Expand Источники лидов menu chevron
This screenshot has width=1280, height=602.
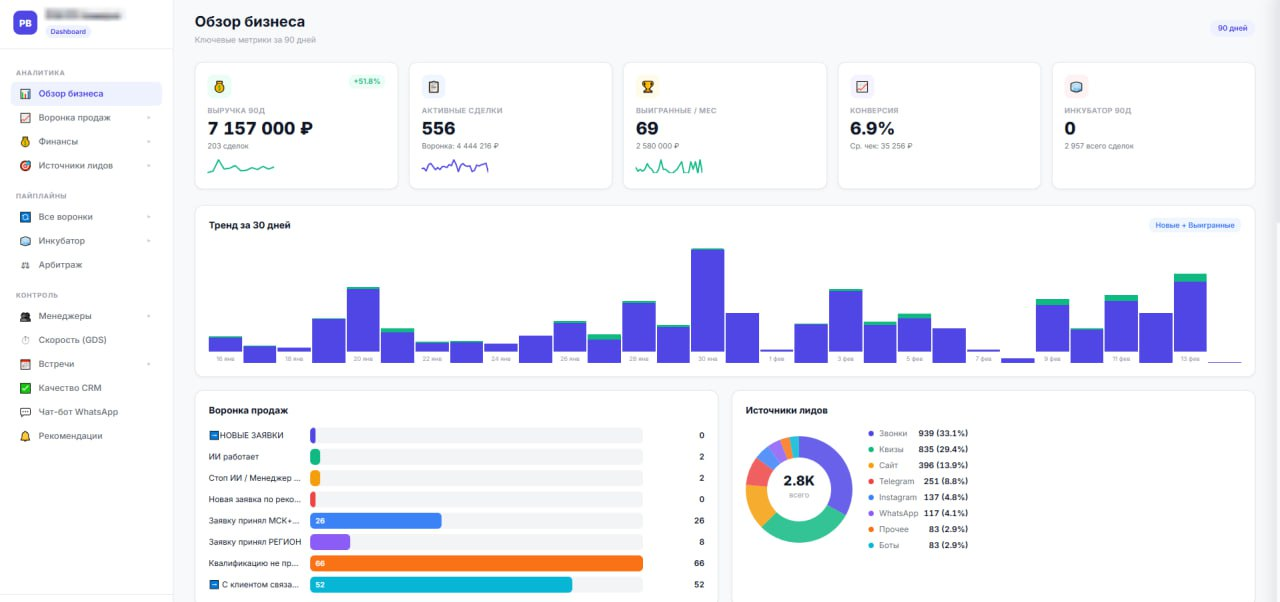click(148, 166)
